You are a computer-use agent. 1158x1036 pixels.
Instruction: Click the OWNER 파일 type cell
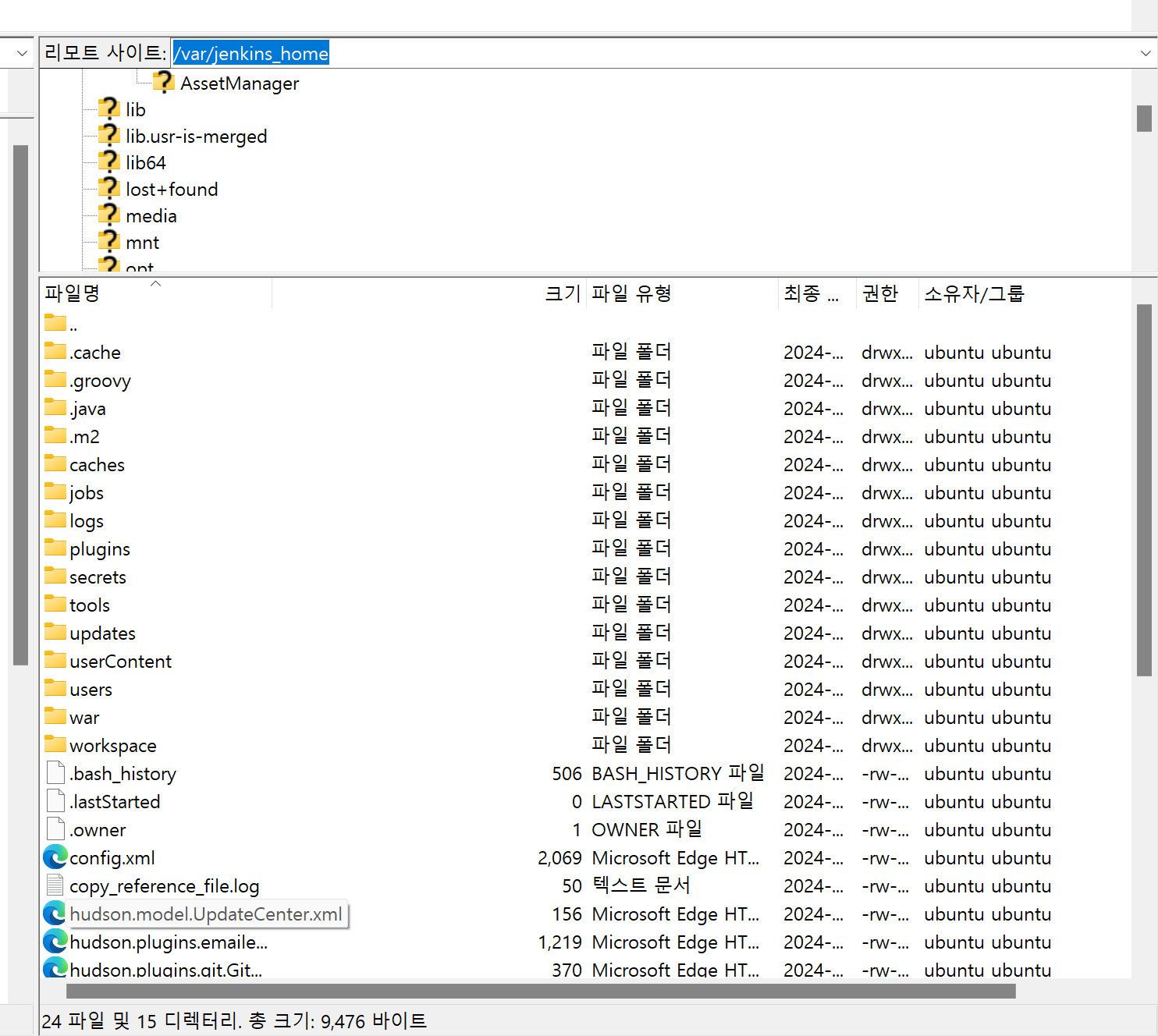647,829
